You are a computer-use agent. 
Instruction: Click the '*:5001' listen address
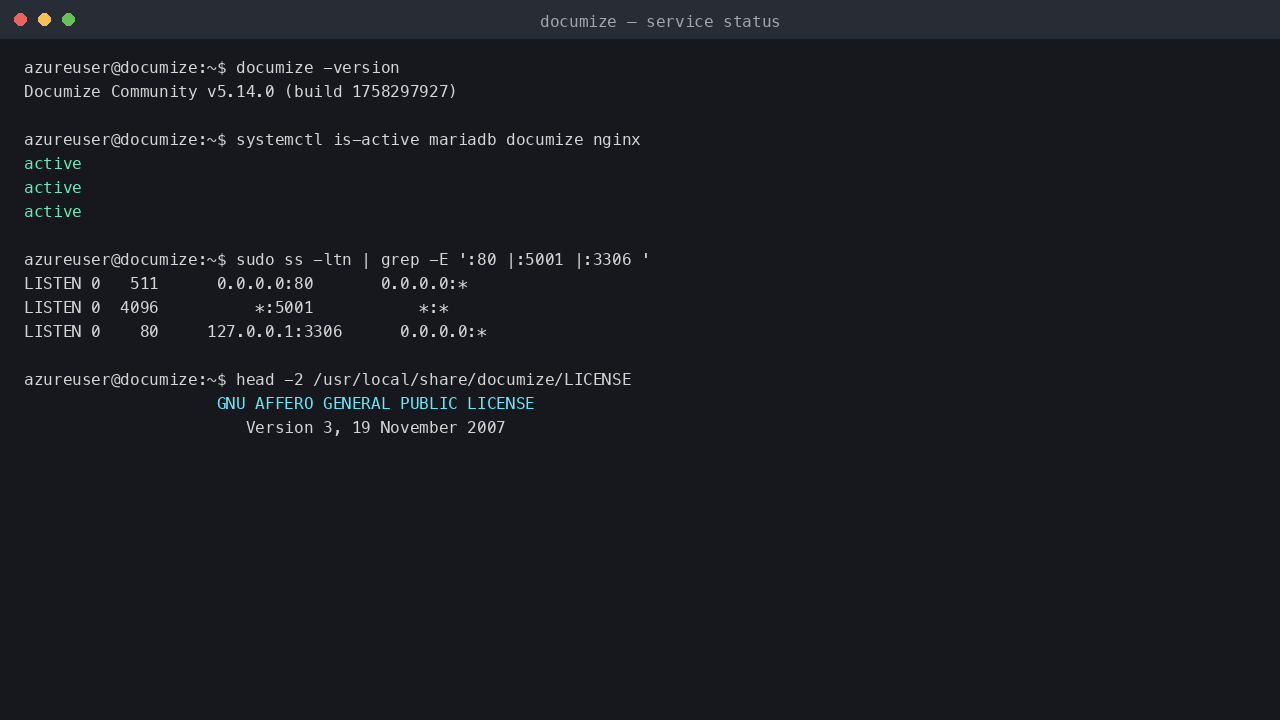tap(284, 308)
